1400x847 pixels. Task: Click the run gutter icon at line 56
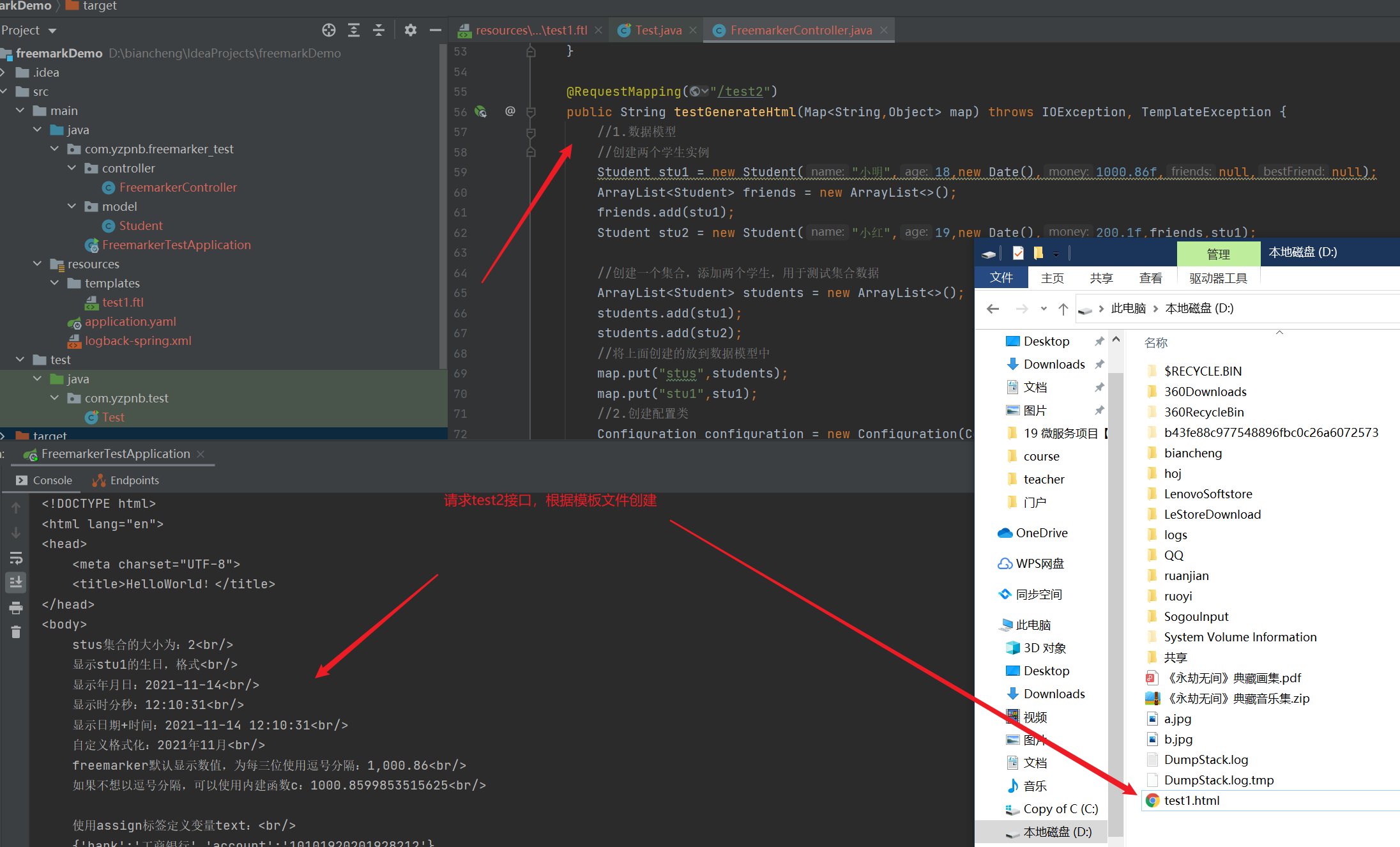481,112
